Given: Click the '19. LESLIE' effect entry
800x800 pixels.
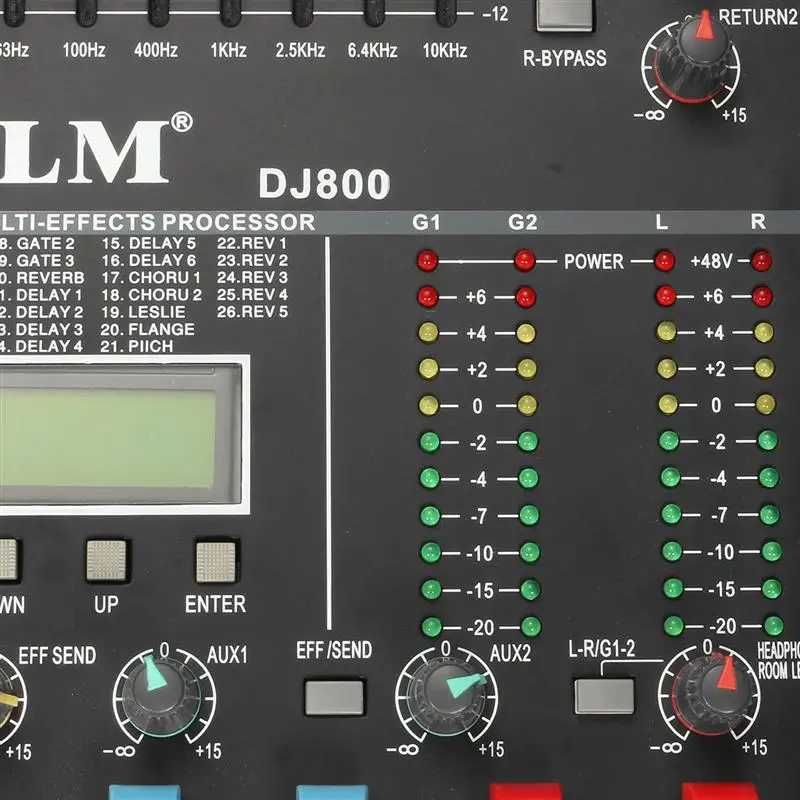Looking at the screenshot, I should [143, 312].
